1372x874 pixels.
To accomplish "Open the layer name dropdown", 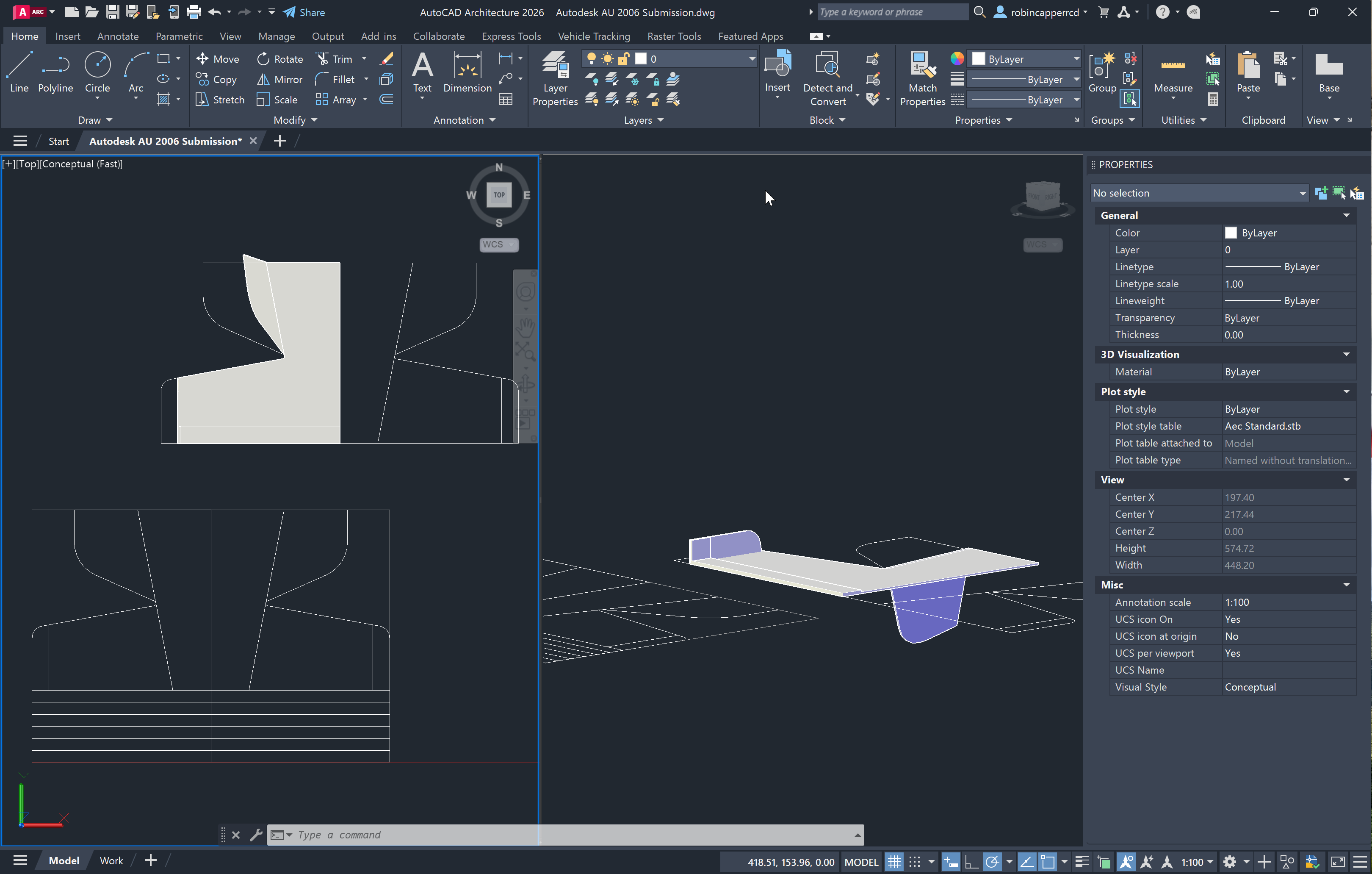I will (752, 59).
